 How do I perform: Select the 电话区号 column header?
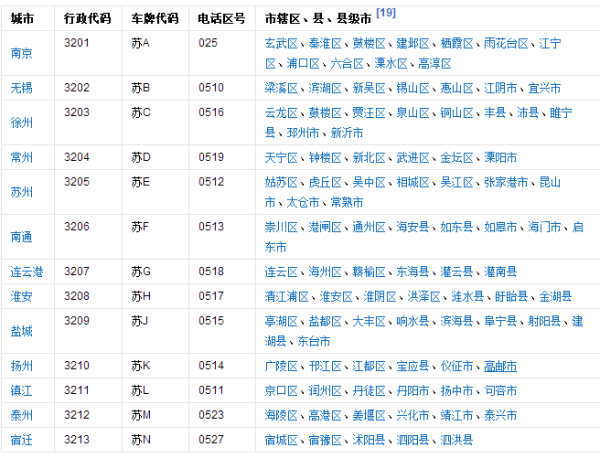tap(222, 18)
